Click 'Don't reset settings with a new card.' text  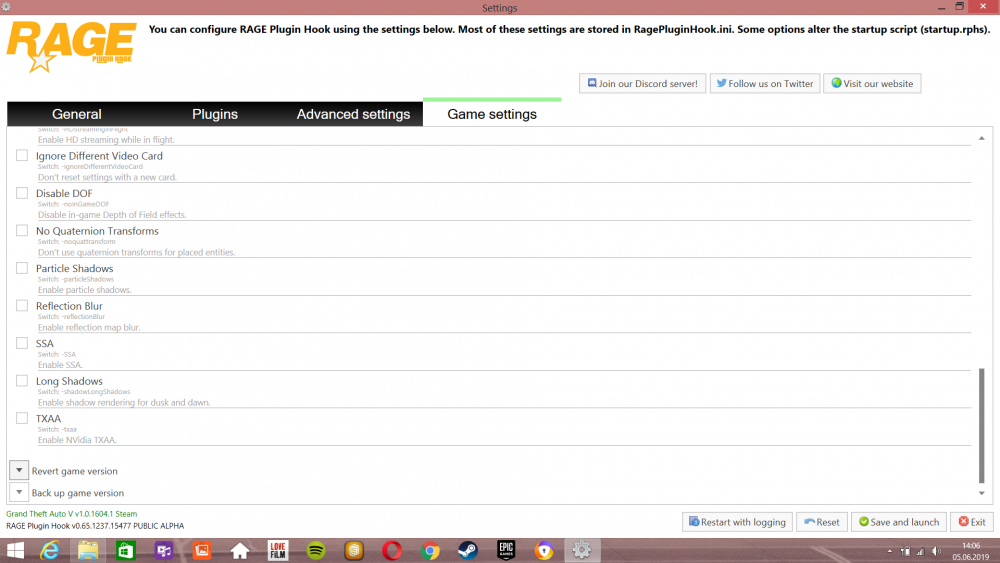107,177
